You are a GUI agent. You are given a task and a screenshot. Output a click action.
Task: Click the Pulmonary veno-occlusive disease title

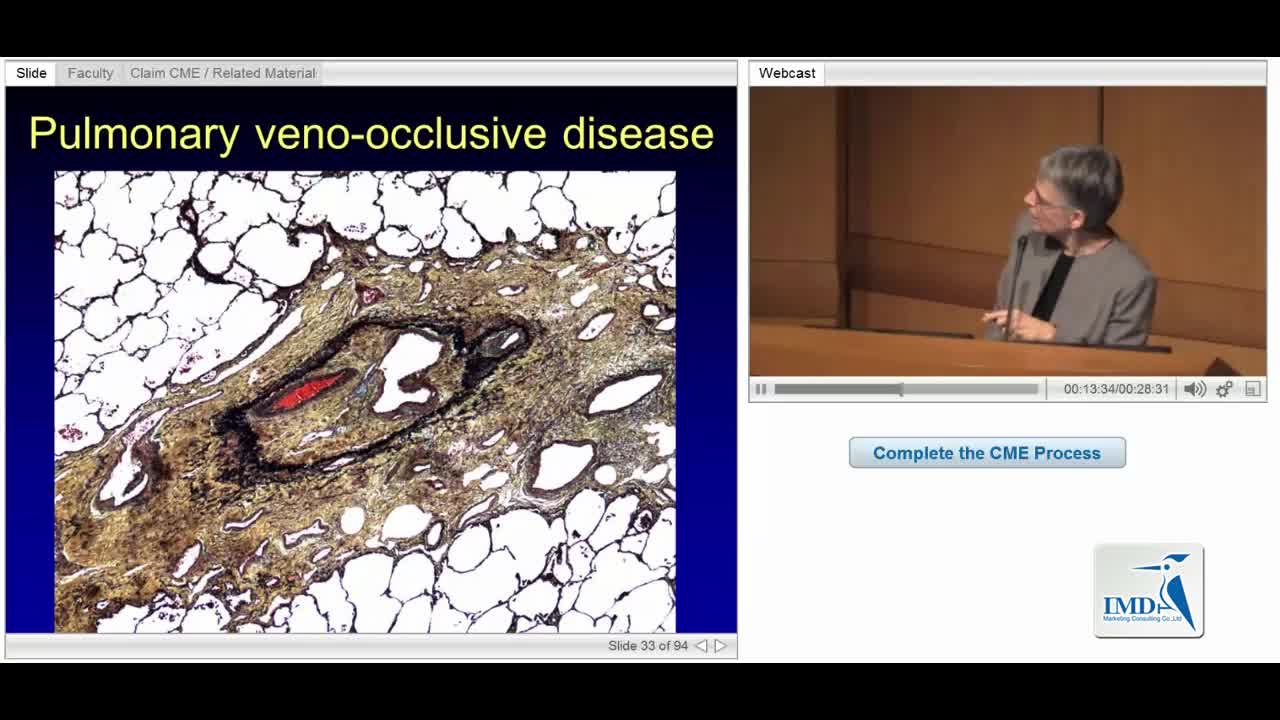(x=371, y=134)
